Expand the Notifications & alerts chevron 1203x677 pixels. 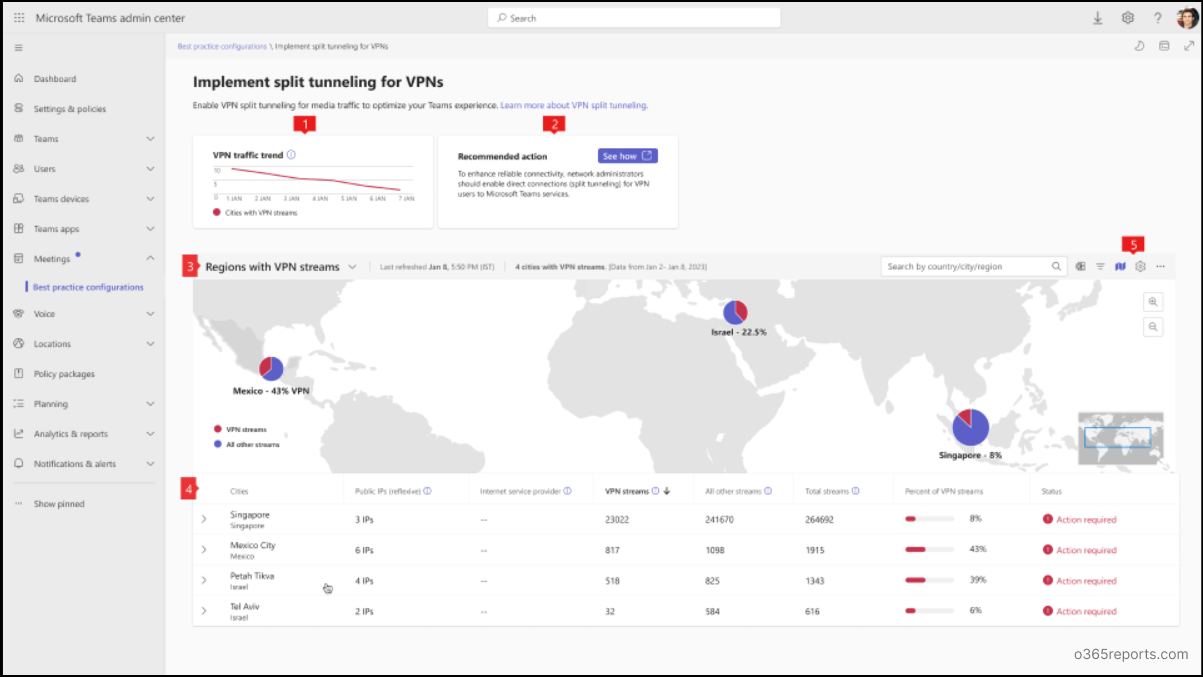[x=150, y=464]
